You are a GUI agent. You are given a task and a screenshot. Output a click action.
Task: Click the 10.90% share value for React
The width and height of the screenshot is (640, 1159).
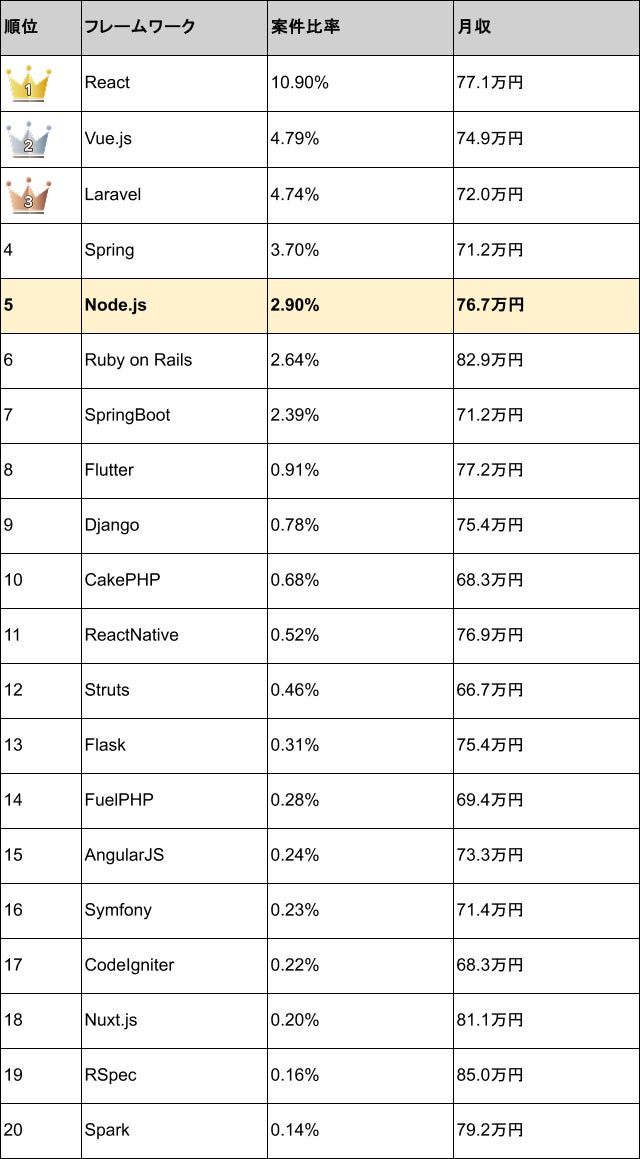coord(299,83)
